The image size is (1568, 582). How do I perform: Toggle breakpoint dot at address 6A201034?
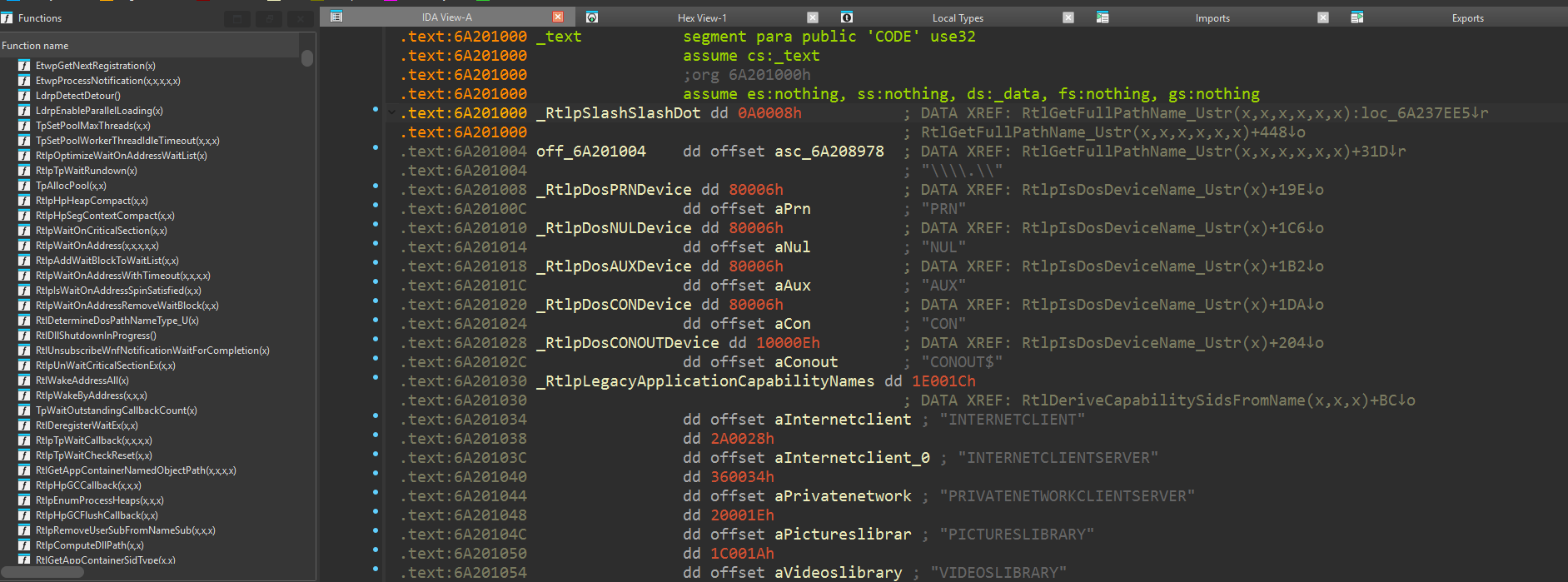376,415
